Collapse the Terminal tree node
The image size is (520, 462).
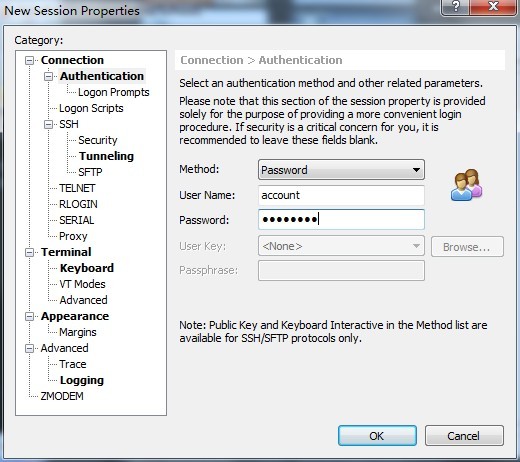[30, 252]
